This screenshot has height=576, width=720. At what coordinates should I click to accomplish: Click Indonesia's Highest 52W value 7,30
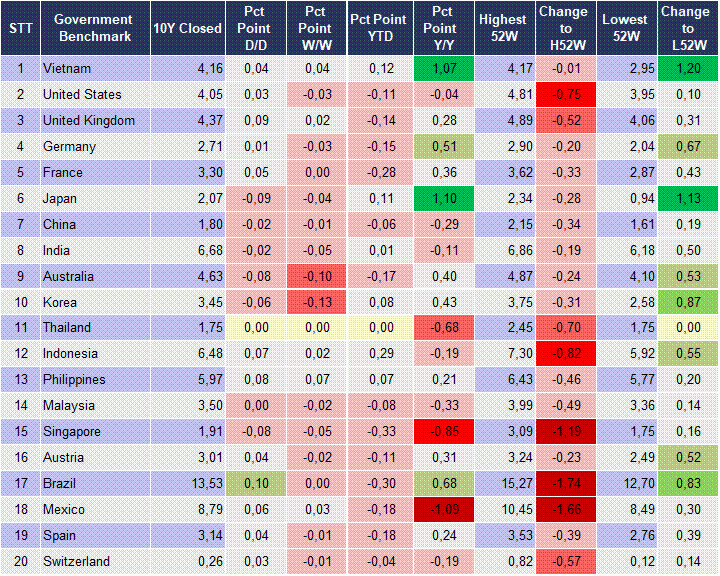click(x=503, y=354)
